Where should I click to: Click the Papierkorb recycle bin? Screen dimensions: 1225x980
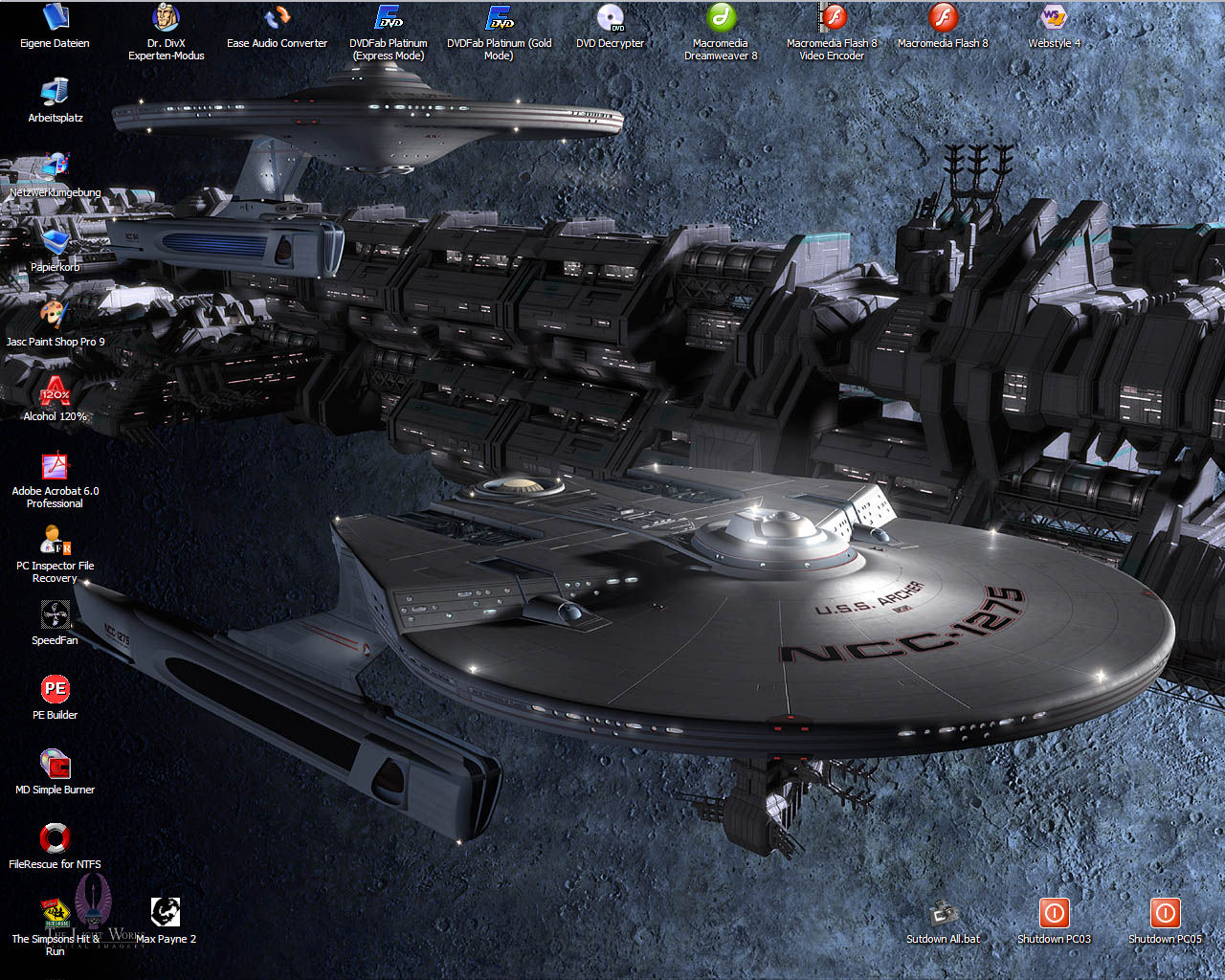55,242
